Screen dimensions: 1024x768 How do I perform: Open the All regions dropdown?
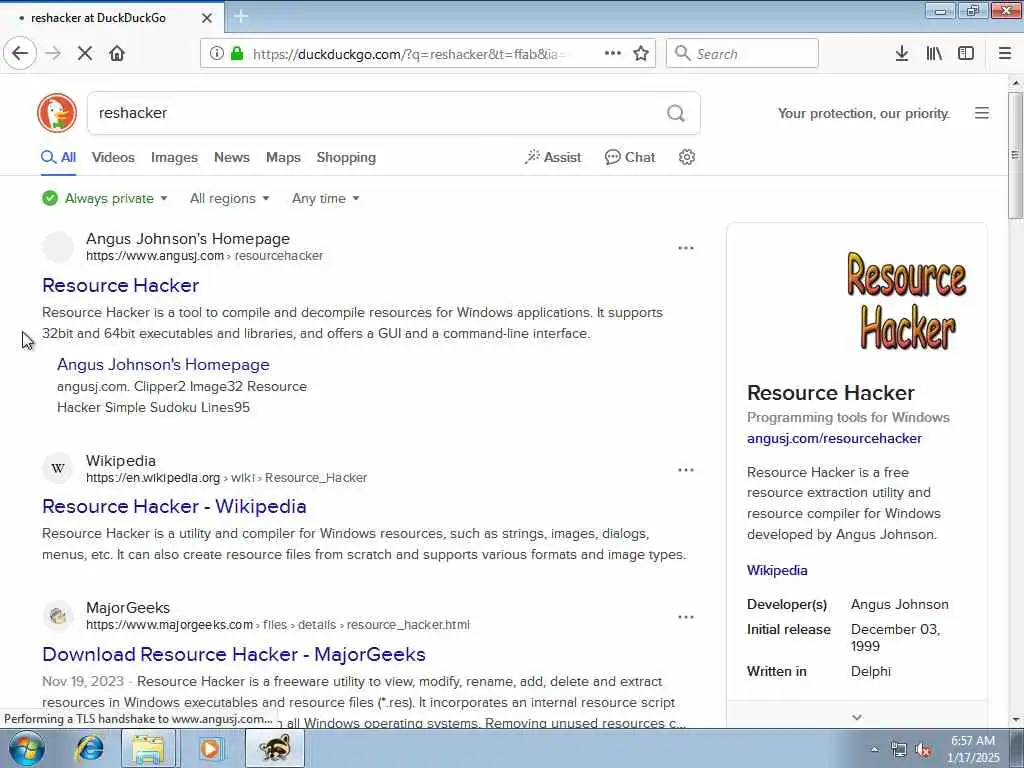click(229, 199)
